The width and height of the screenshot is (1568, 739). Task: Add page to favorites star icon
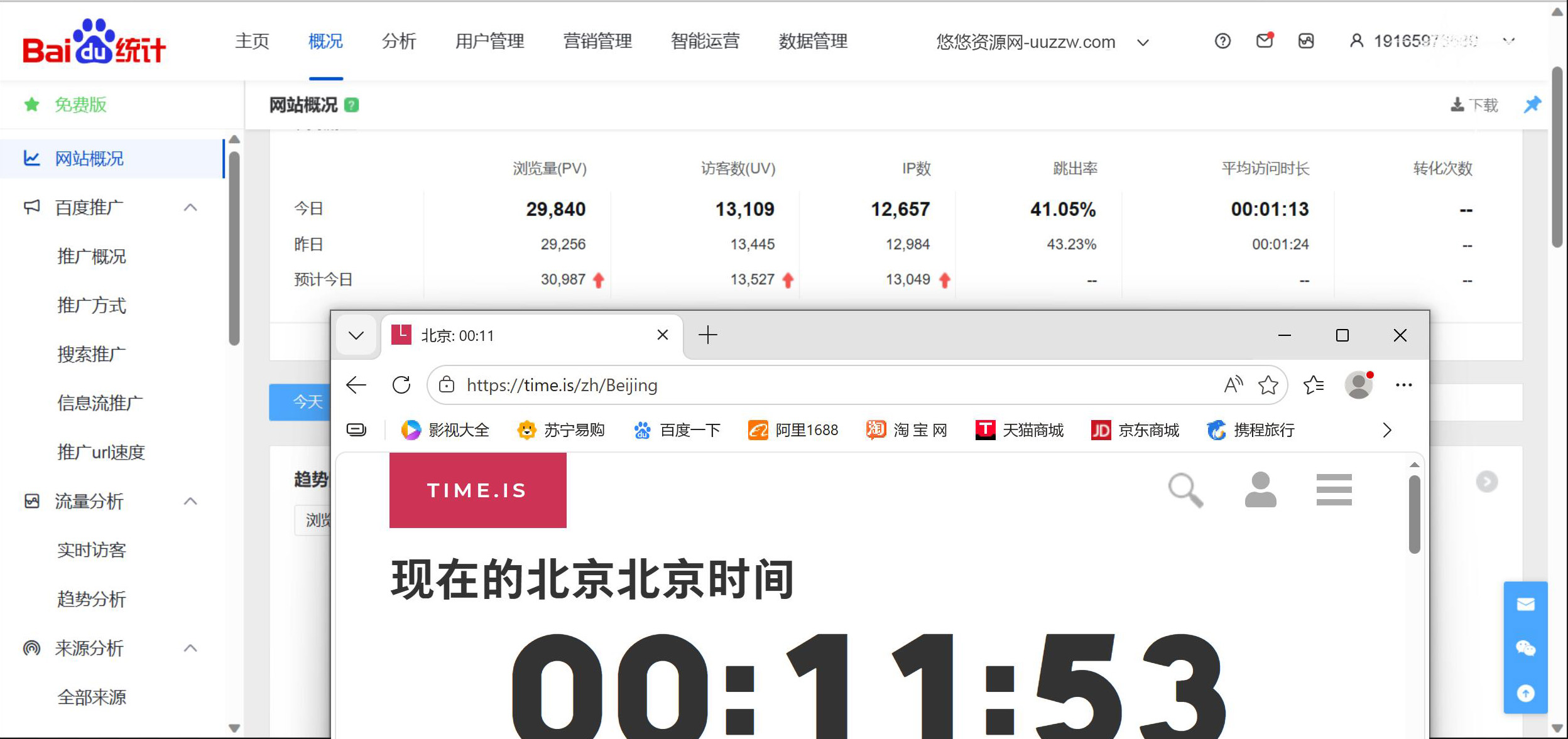pos(1268,385)
